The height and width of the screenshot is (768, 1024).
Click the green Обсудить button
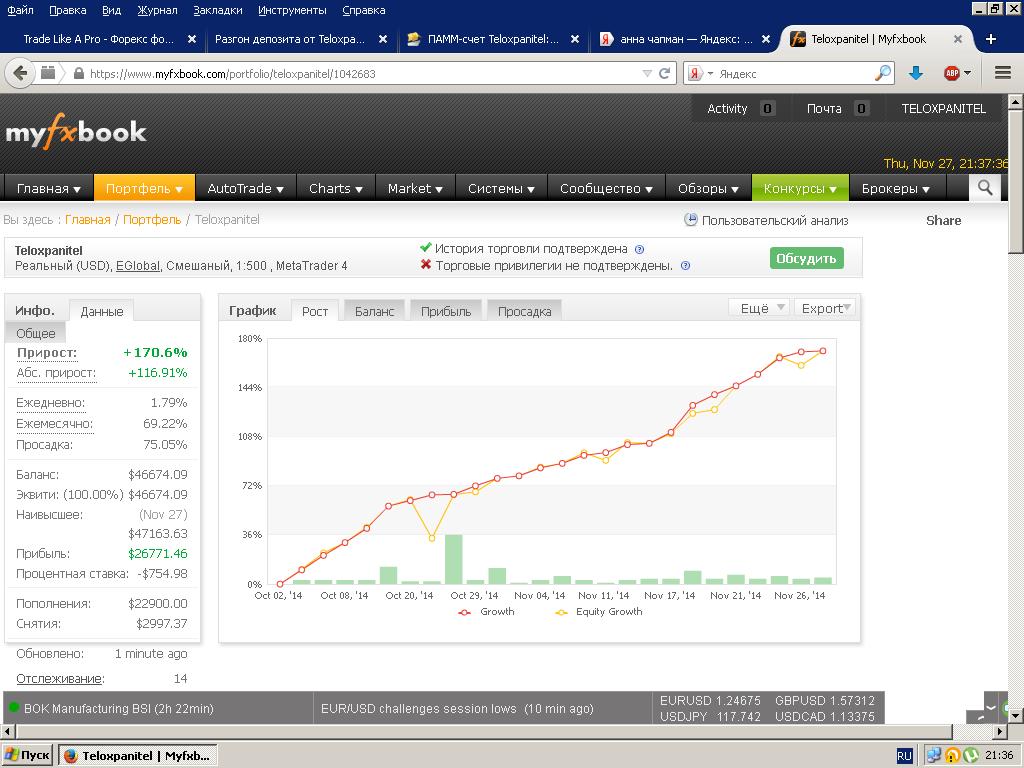[x=807, y=258]
